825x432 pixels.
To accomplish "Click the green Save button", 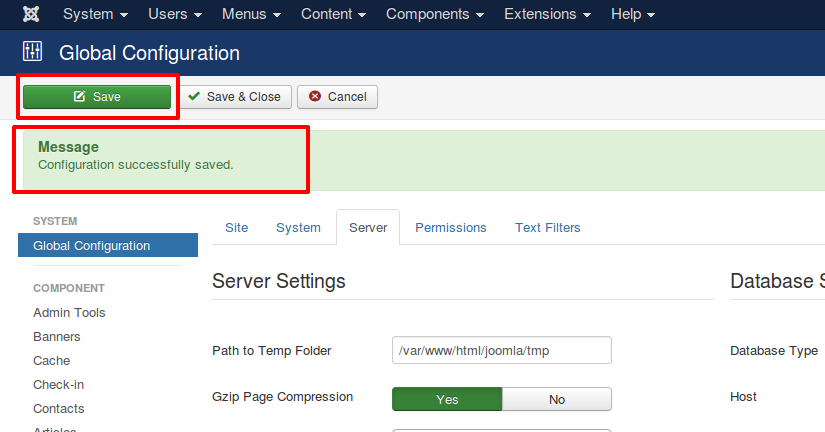I will click(97, 97).
